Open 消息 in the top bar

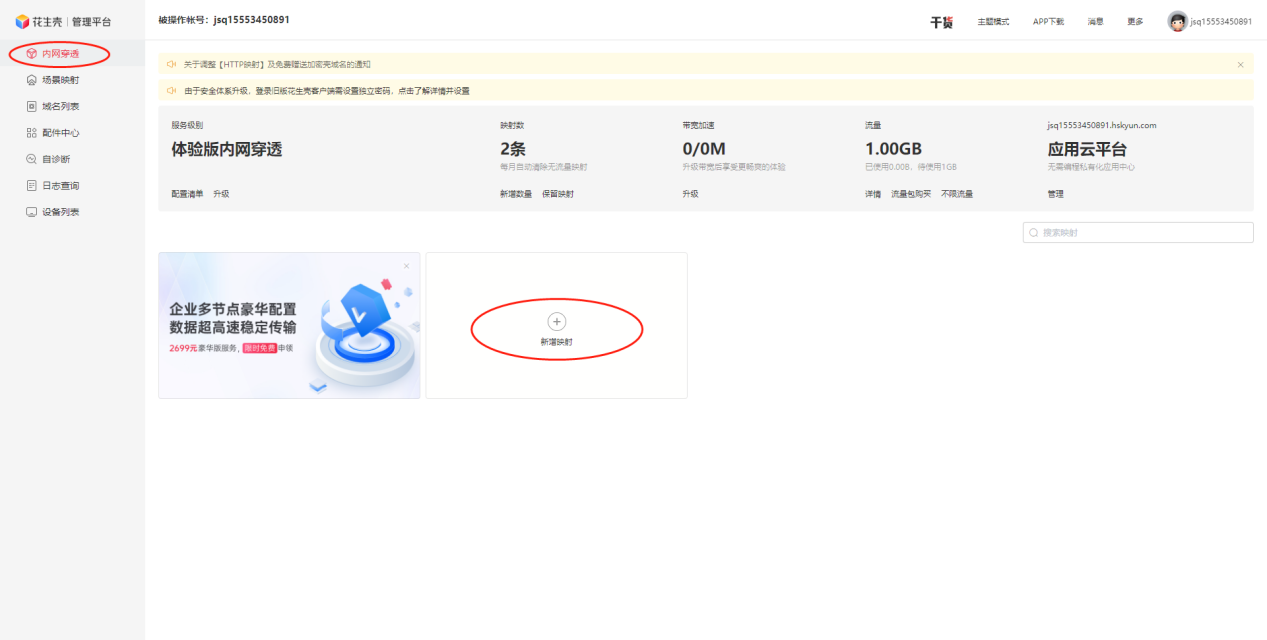(x=1095, y=22)
